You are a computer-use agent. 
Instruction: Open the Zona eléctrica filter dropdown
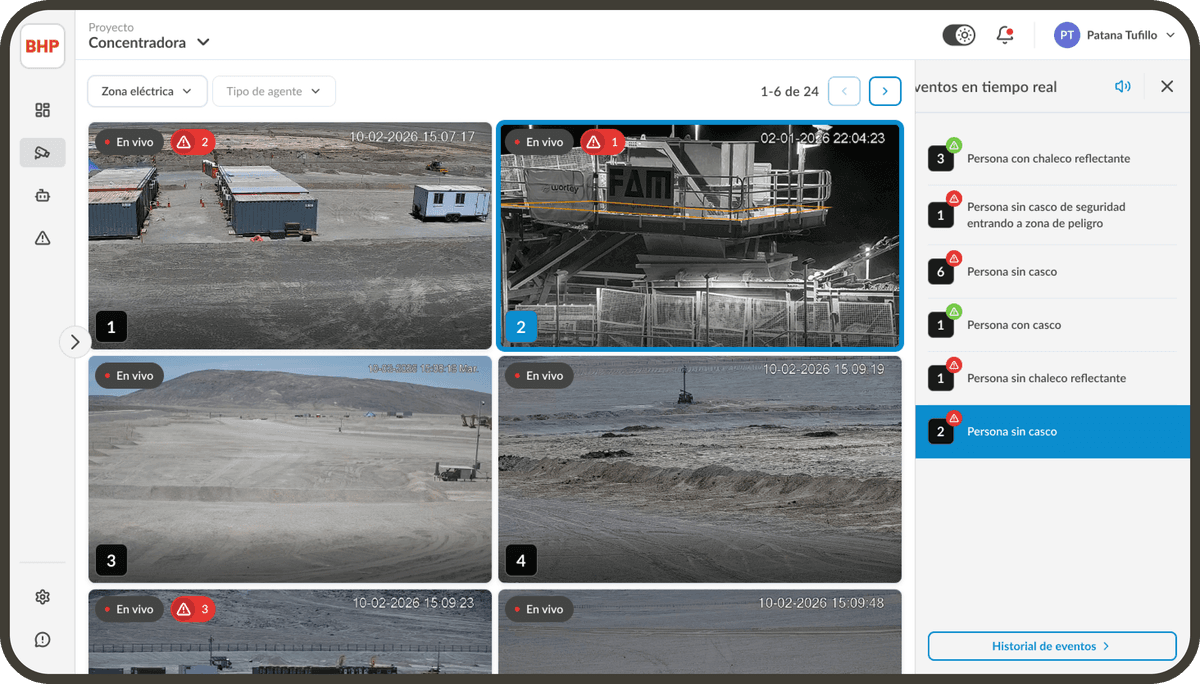click(x=147, y=90)
